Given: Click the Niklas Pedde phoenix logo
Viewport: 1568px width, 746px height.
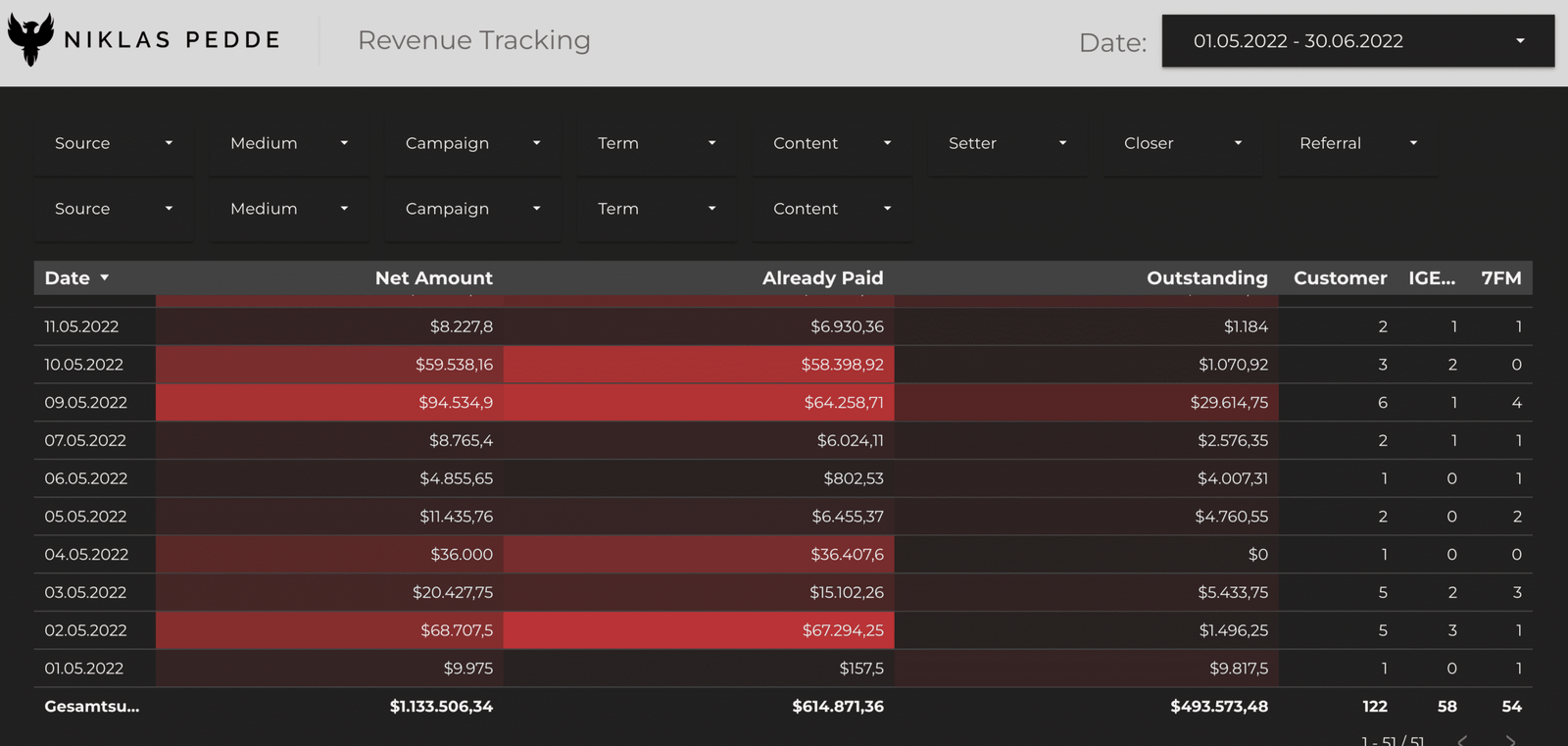Looking at the screenshot, I should coord(30,39).
